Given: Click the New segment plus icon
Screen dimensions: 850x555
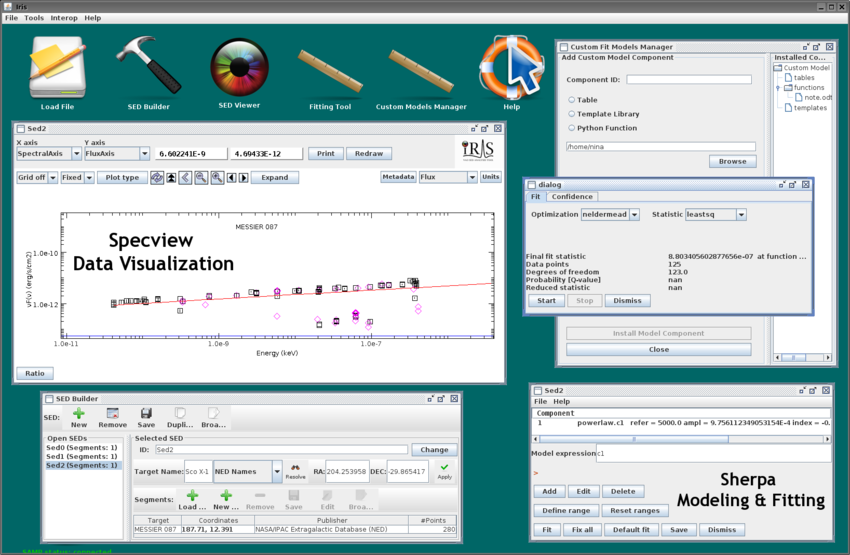Looking at the screenshot, I should tap(226, 500).
